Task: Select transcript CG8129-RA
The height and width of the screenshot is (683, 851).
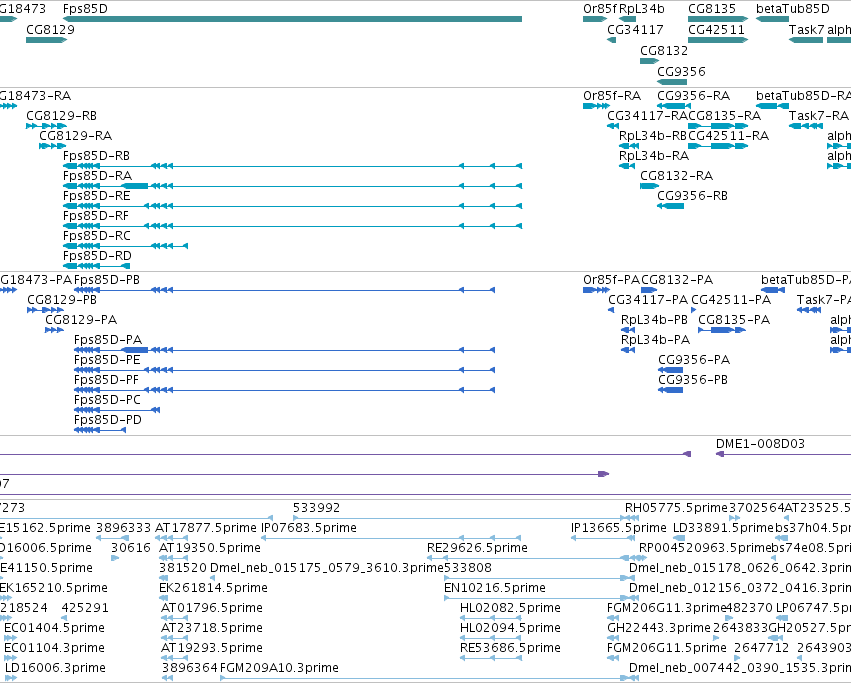Action: pos(75,136)
